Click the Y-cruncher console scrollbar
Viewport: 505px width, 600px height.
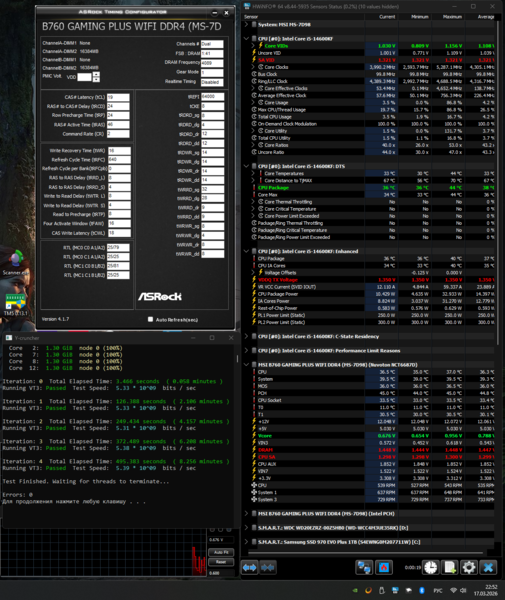point(237,359)
